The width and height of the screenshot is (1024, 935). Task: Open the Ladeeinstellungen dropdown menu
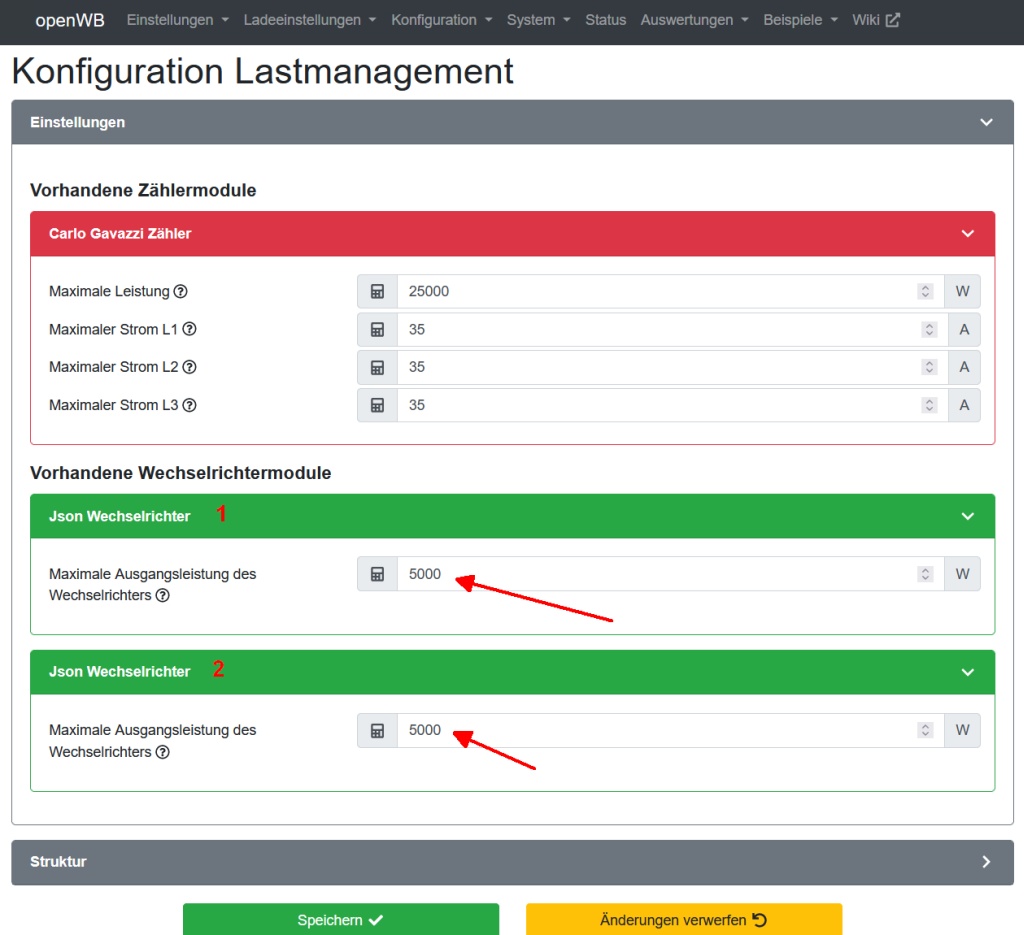coord(309,20)
